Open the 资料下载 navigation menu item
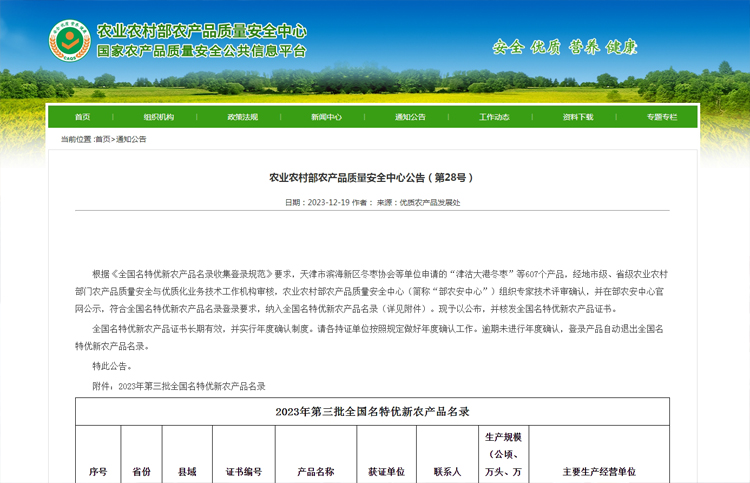This screenshot has height=483, width=750. click(578, 117)
